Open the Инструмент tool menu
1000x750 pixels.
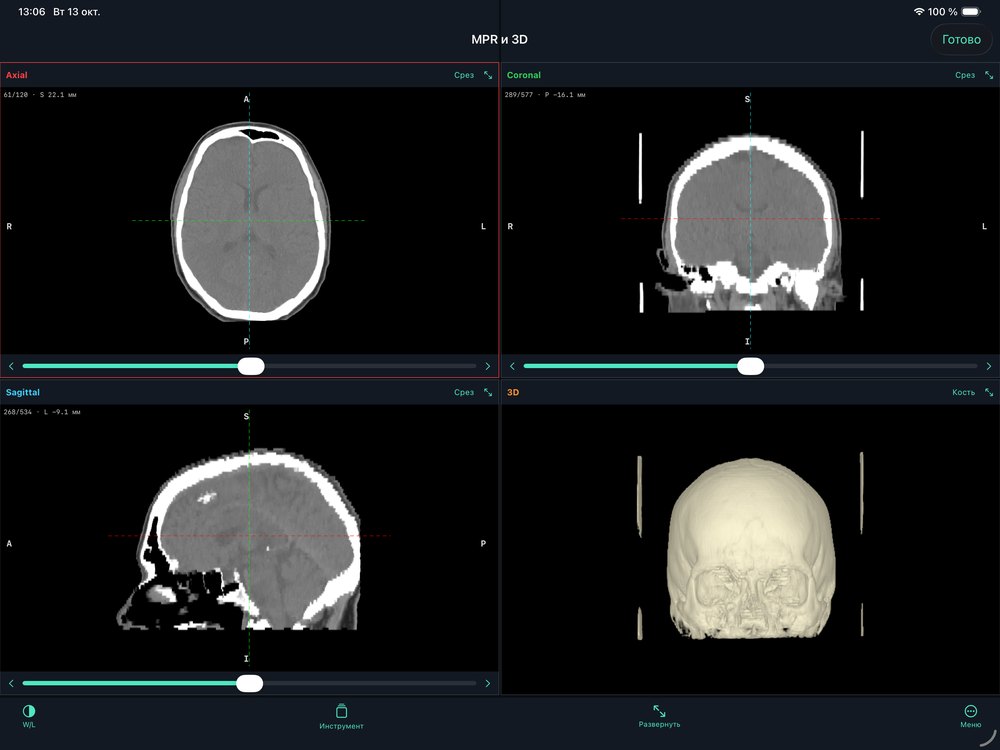(341, 716)
